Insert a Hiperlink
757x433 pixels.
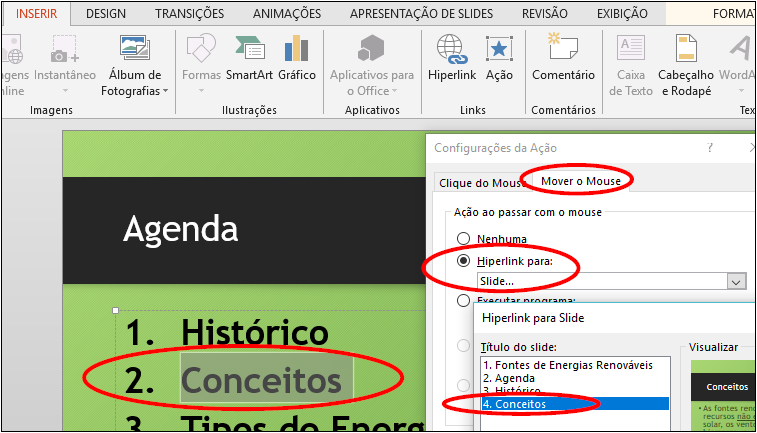[x=452, y=58]
